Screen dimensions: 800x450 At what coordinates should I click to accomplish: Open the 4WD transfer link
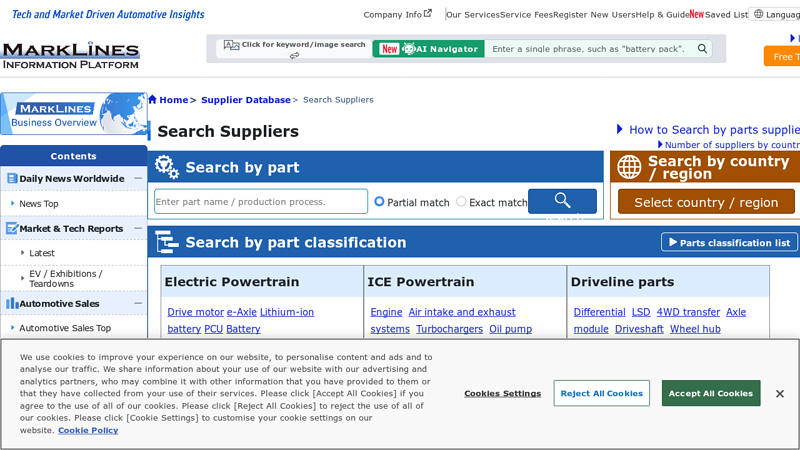pyautogui.click(x=688, y=312)
